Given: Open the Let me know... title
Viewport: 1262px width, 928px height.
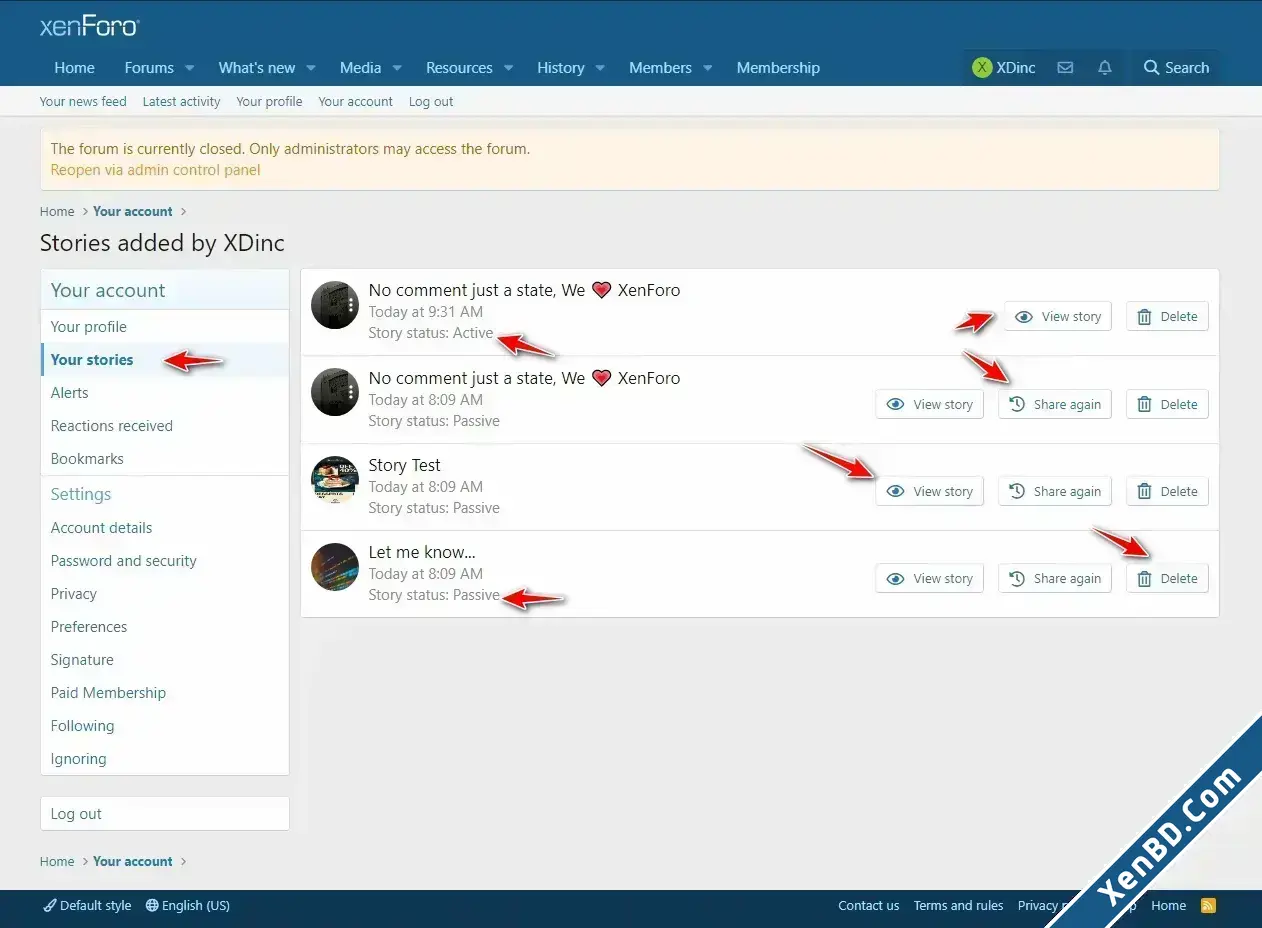Looking at the screenshot, I should click(x=422, y=553).
